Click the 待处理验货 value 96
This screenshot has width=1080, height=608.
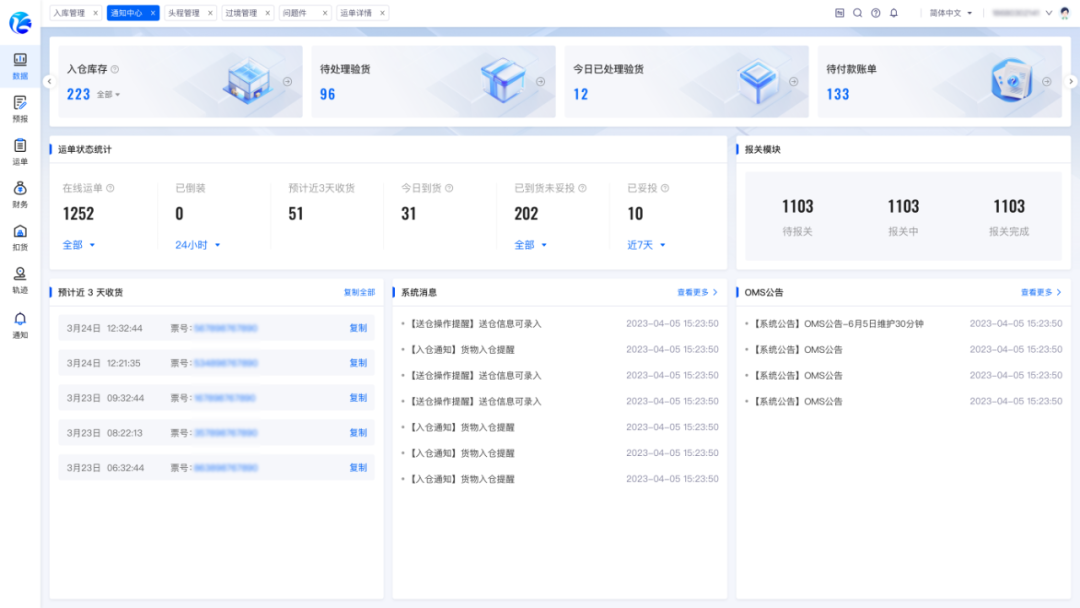[x=328, y=94]
